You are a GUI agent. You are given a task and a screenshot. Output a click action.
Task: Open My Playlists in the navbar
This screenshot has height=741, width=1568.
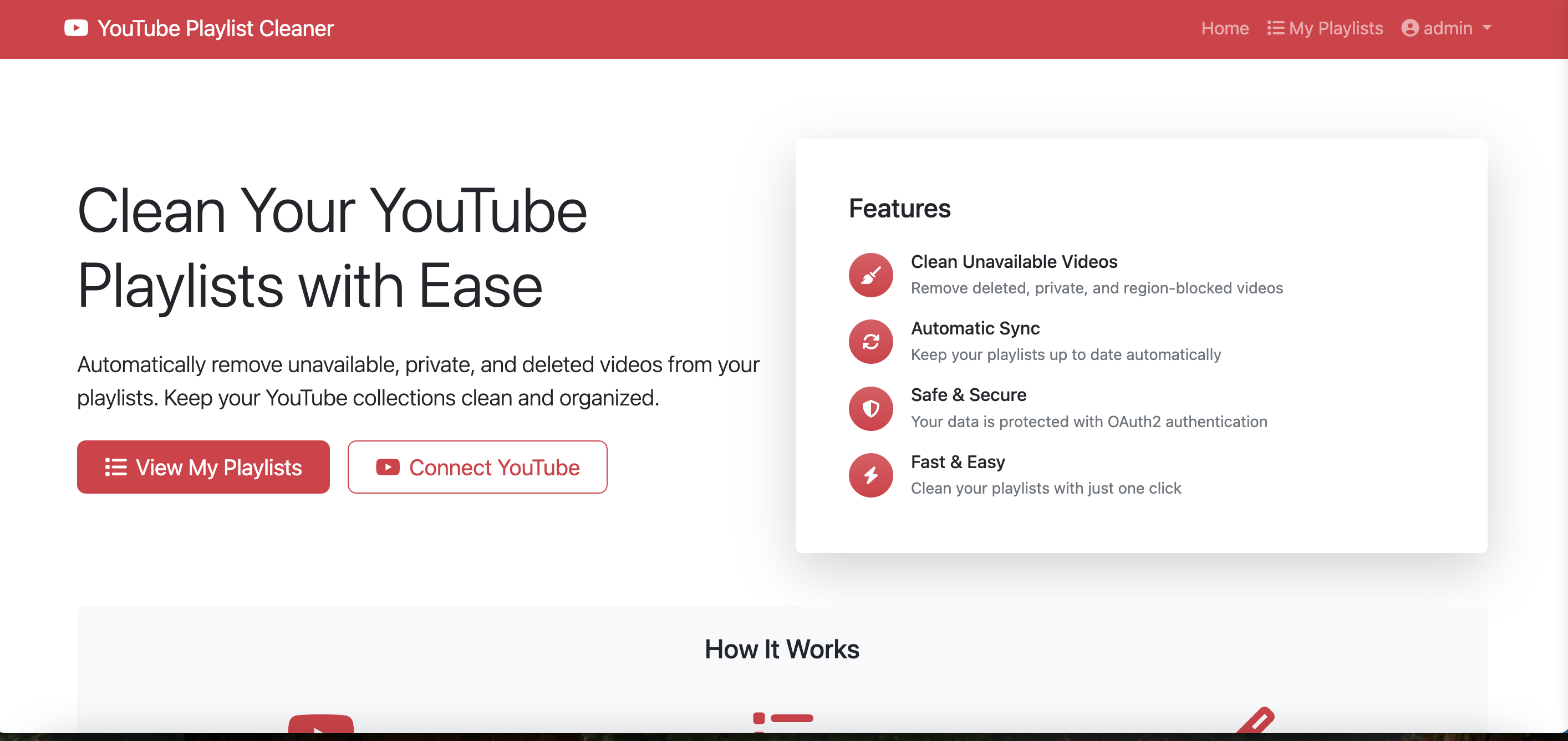(x=1325, y=28)
